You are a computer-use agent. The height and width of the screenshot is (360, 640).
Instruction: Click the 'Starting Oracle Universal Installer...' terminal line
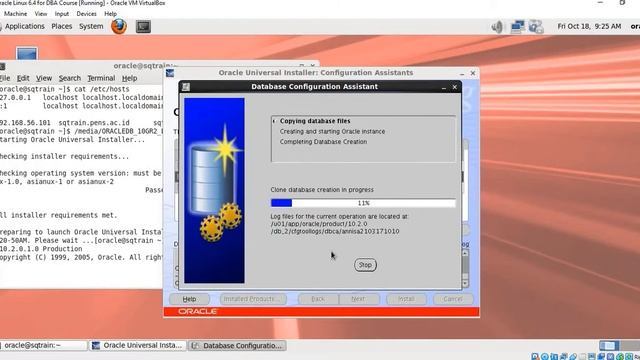tap(72, 140)
